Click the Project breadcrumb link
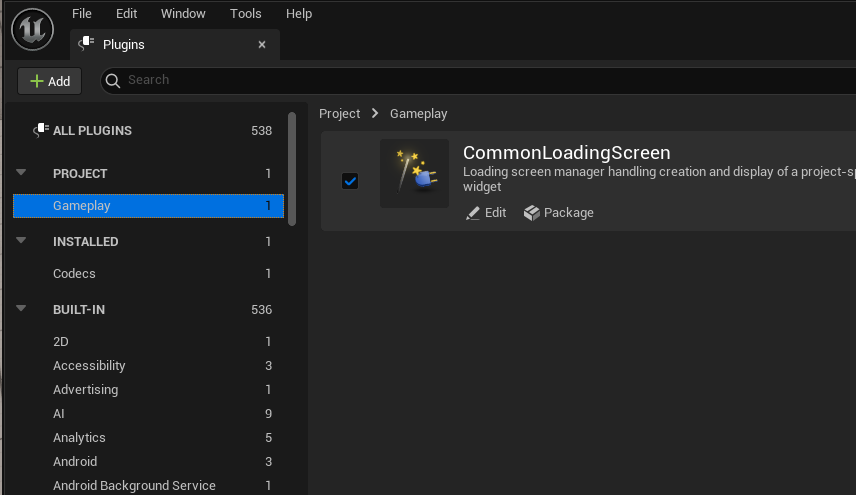 coord(340,114)
